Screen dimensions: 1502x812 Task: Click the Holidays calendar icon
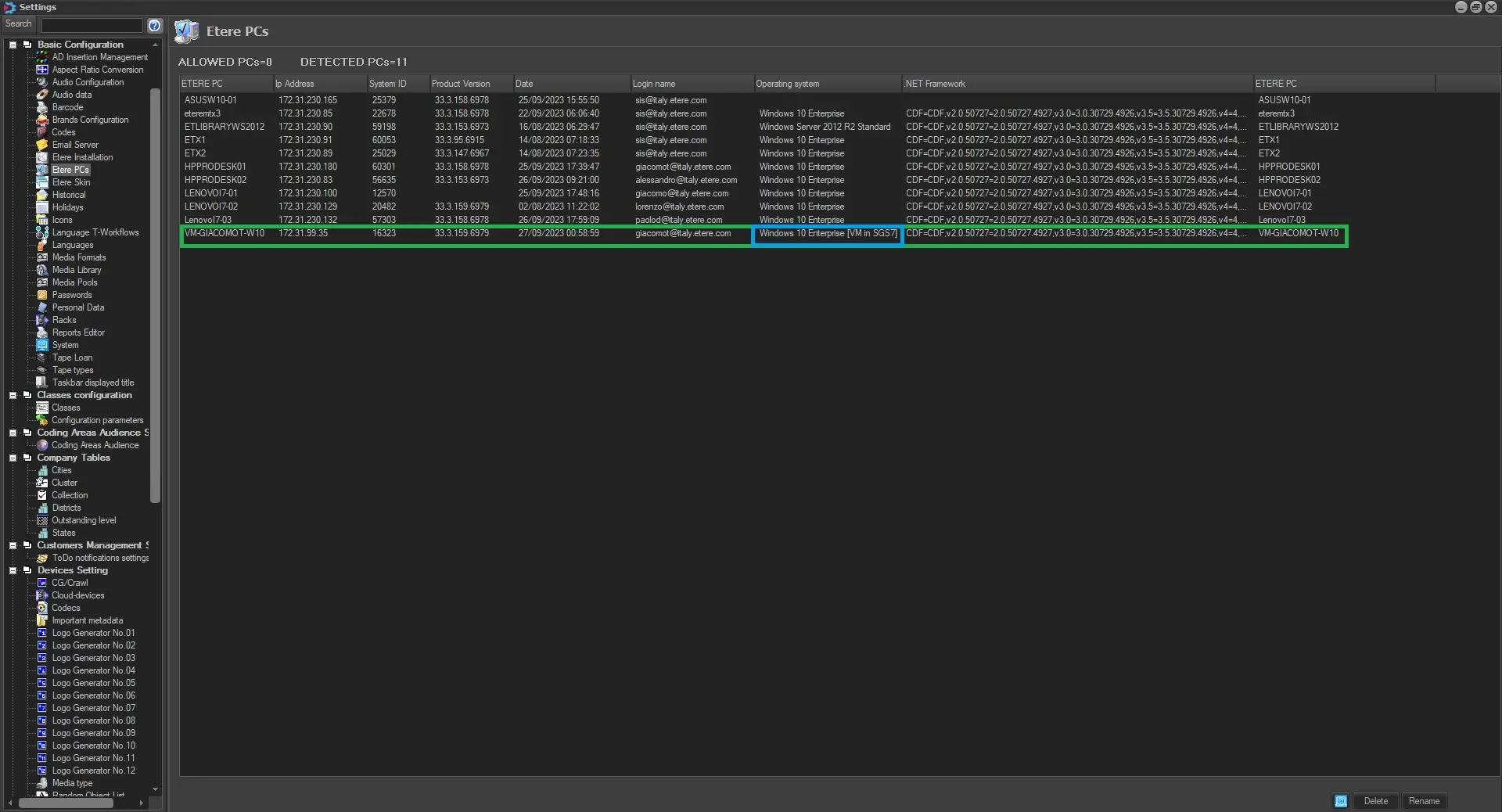click(x=42, y=207)
